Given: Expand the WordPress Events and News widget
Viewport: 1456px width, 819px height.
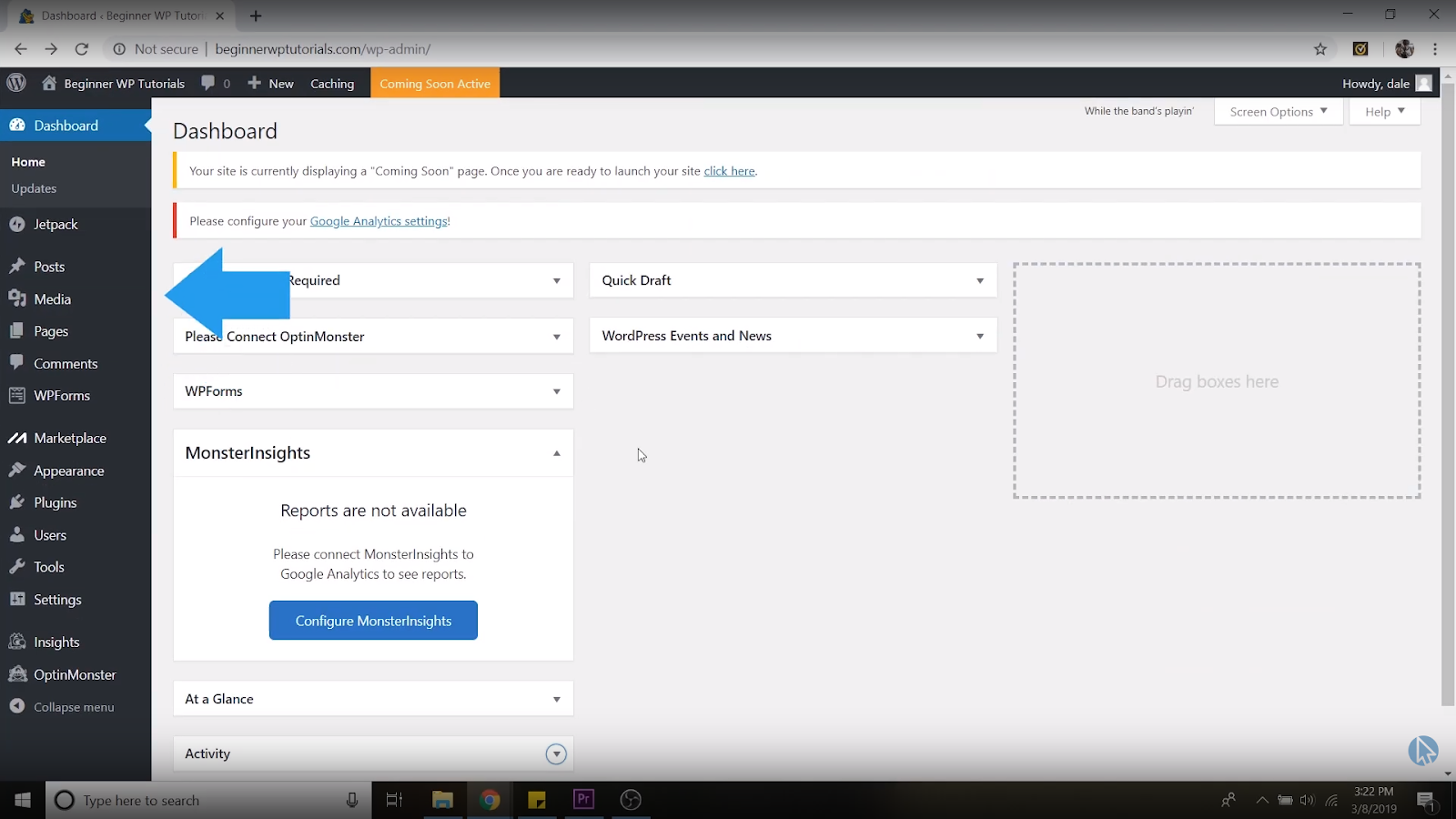Looking at the screenshot, I should (980, 336).
